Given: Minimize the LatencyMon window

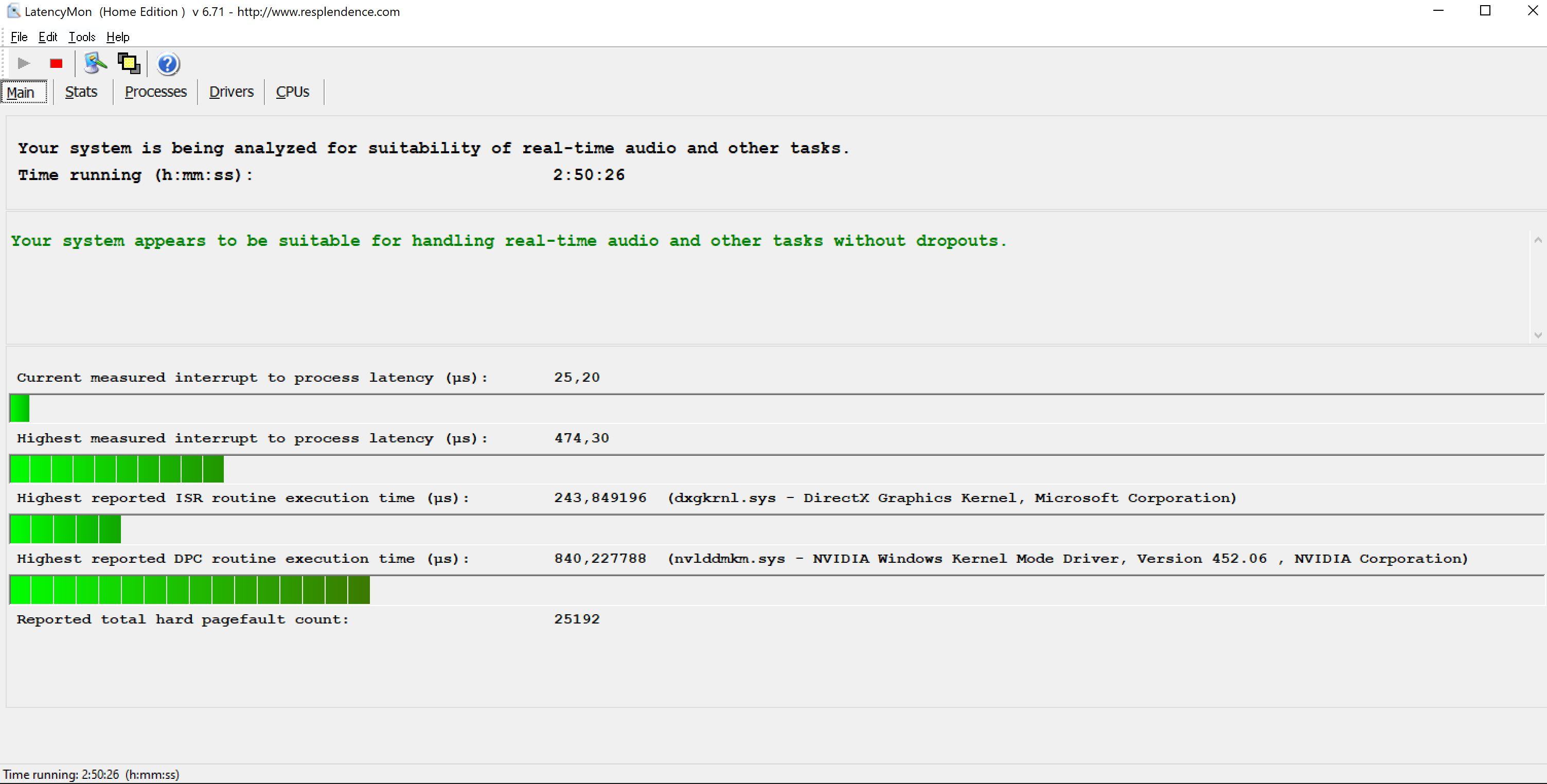Looking at the screenshot, I should (x=1438, y=11).
